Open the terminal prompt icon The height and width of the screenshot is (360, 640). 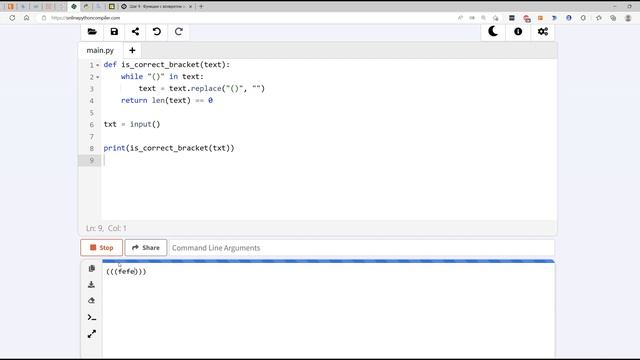pos(91,317)
